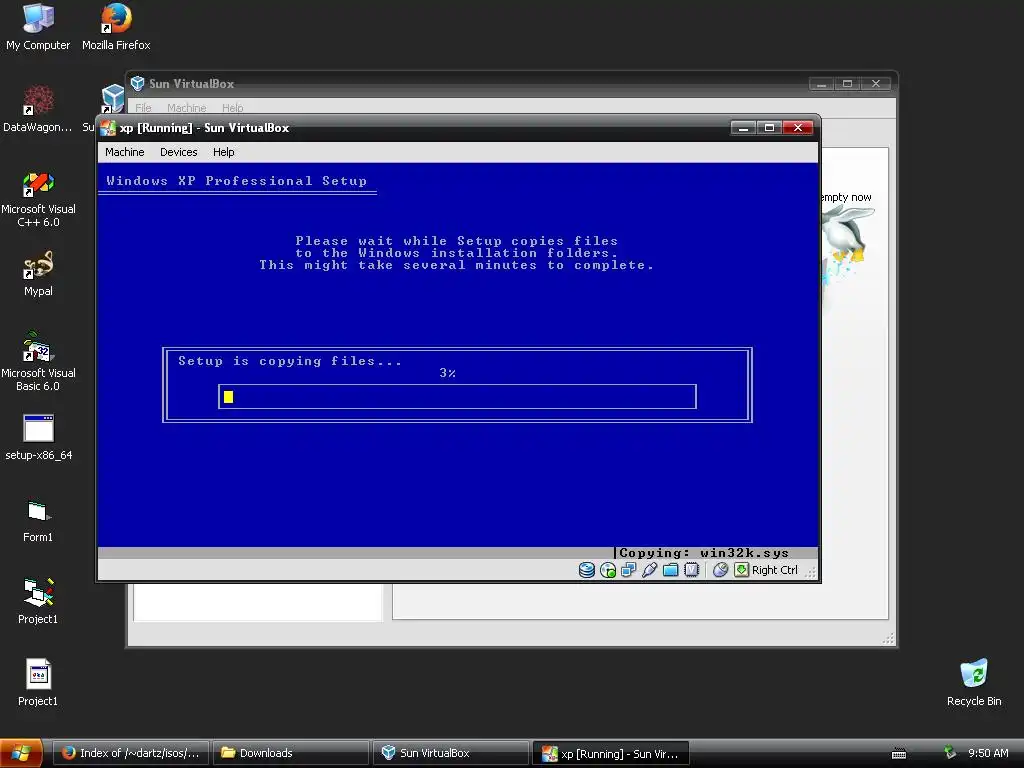Click the Sun VirtualBox manager title icon
This screenshot has width=1024, height=768.
point(137,84)
